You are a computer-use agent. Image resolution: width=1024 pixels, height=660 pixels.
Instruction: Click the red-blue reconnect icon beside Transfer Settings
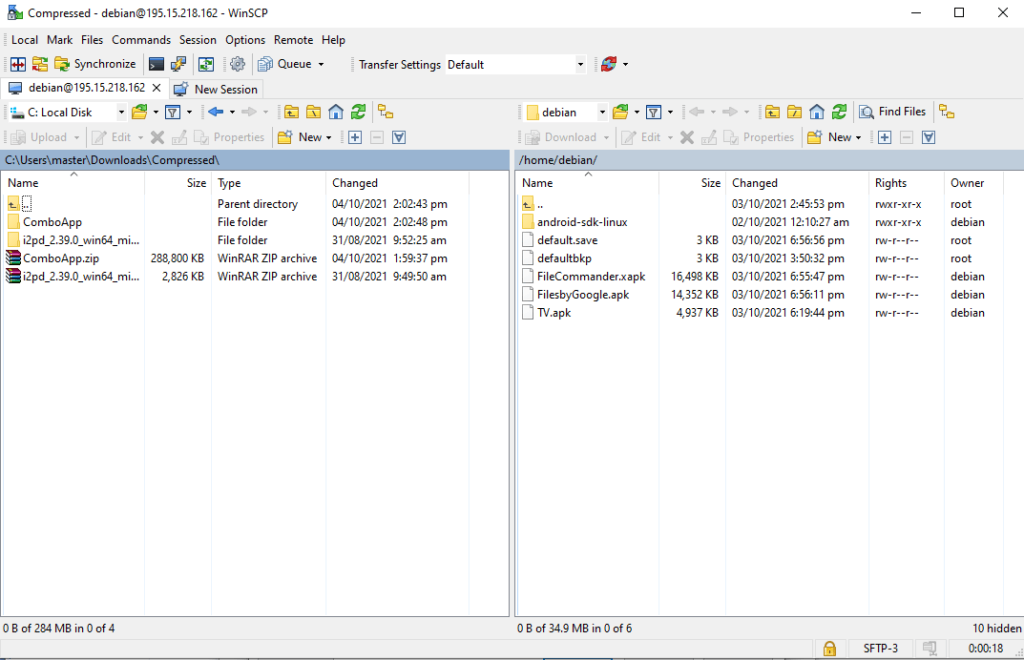click(x=609, y=64)
